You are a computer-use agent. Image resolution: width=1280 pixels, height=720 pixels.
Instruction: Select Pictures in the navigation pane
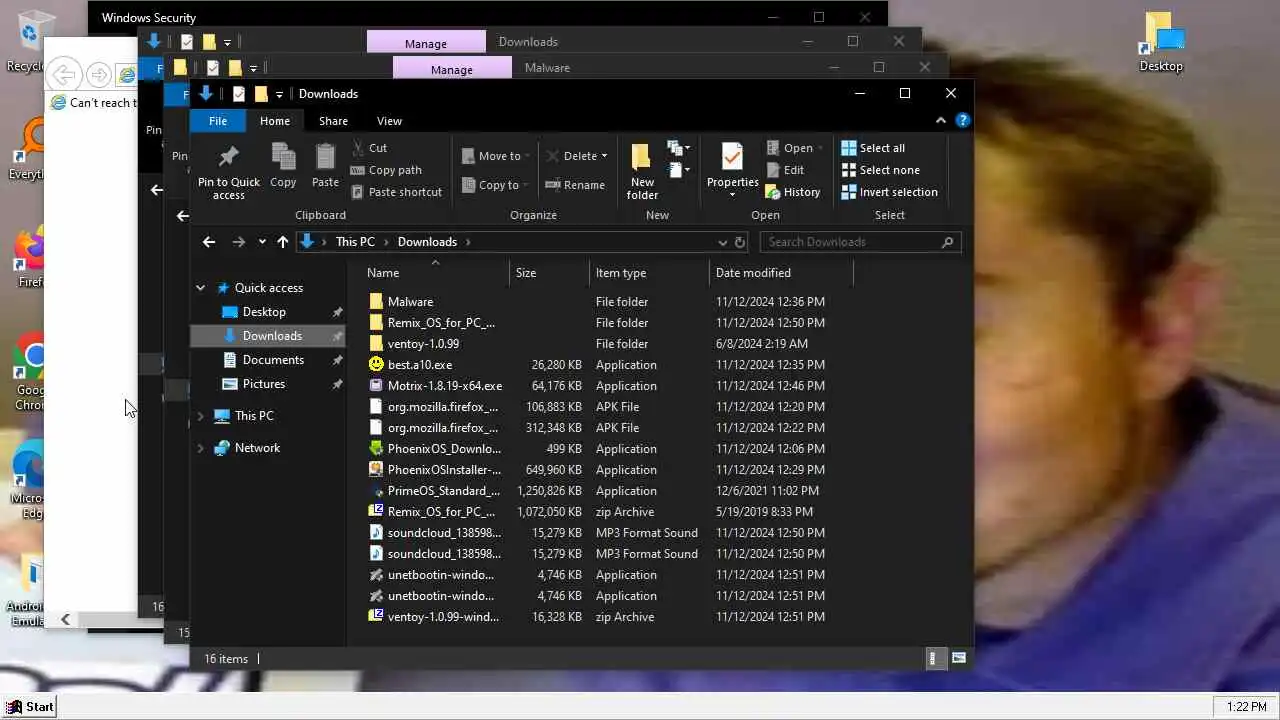click(264, 384)
